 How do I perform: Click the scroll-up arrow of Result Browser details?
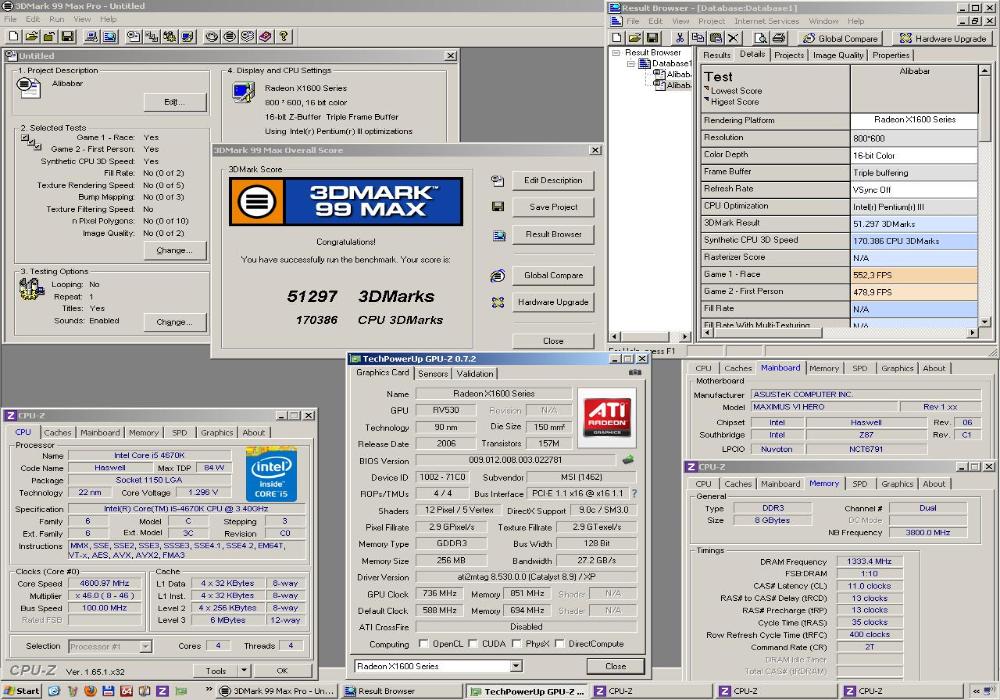[984, 70]
